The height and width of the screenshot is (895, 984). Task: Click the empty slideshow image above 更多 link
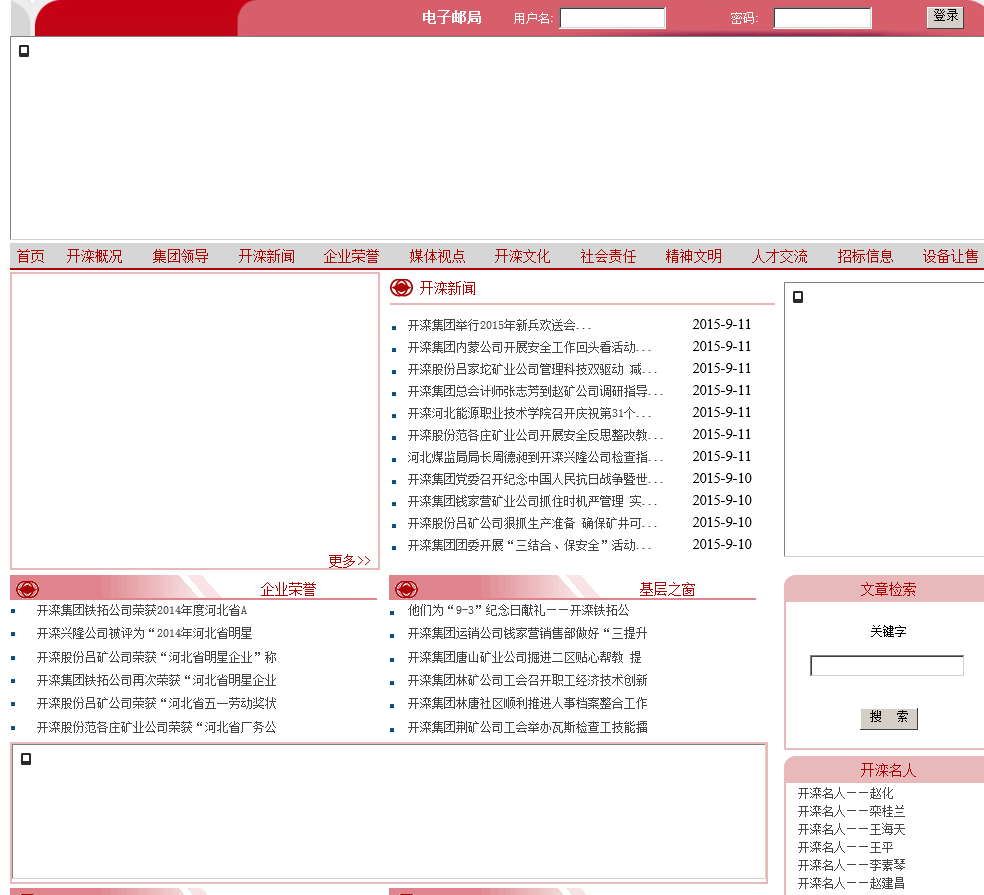(x=195, y=414)
